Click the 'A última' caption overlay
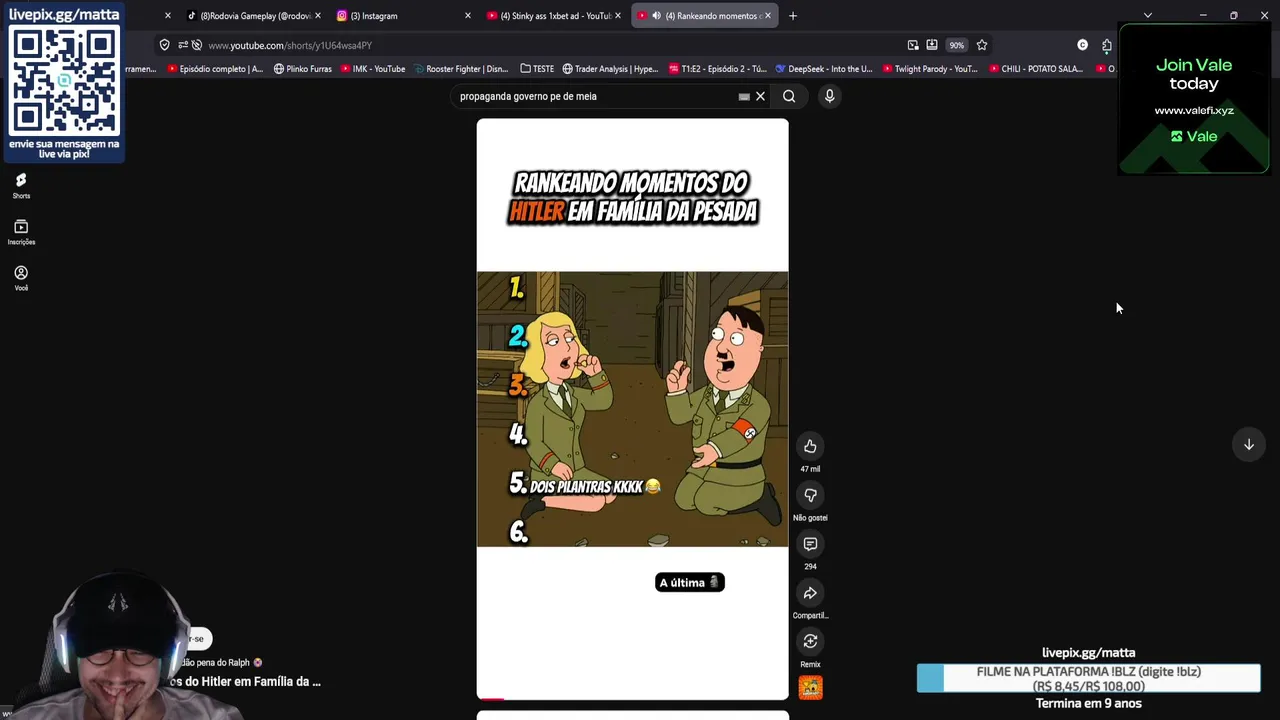 (690, 582)
